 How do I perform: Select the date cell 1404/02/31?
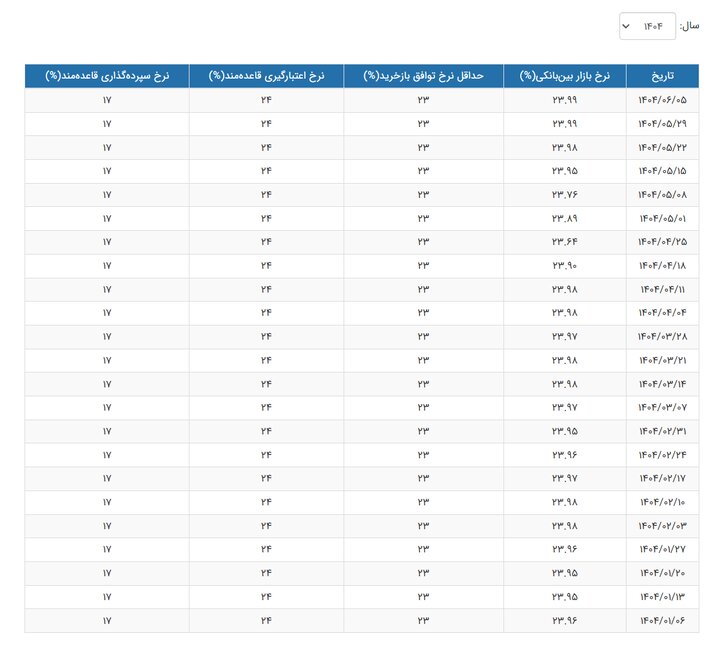pyautogui.click(x=663, y=431)
